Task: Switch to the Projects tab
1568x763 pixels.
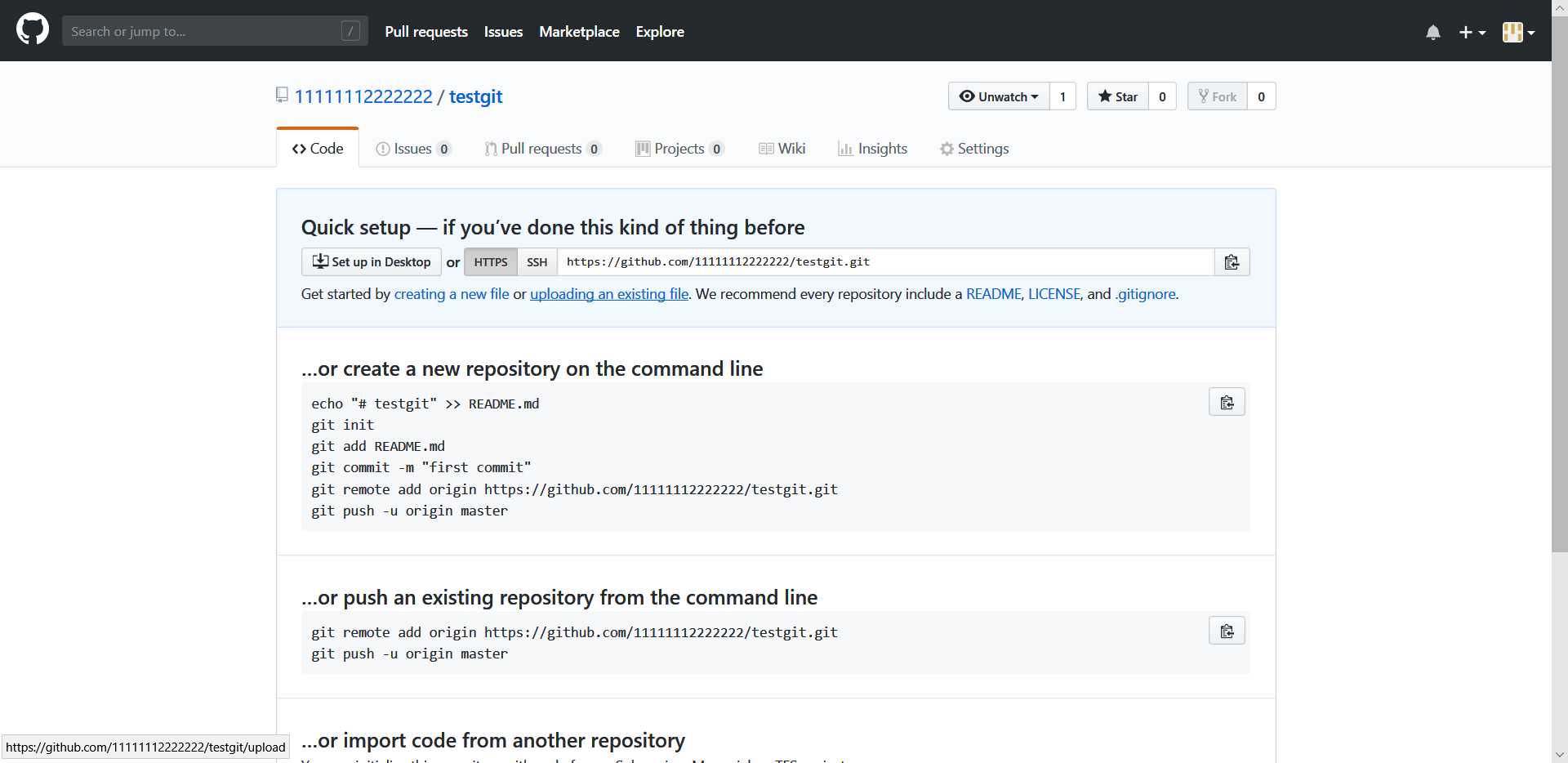Action: (x=679, y=149)
